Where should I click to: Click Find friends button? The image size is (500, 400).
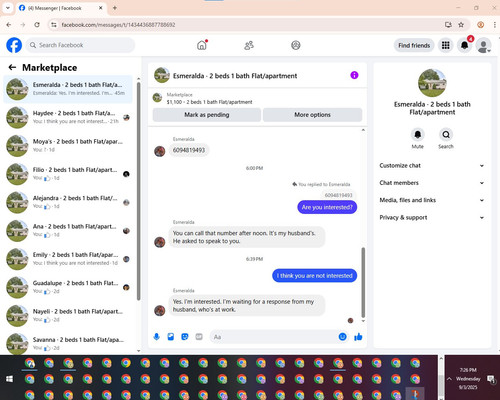click(x=414, y=45)
